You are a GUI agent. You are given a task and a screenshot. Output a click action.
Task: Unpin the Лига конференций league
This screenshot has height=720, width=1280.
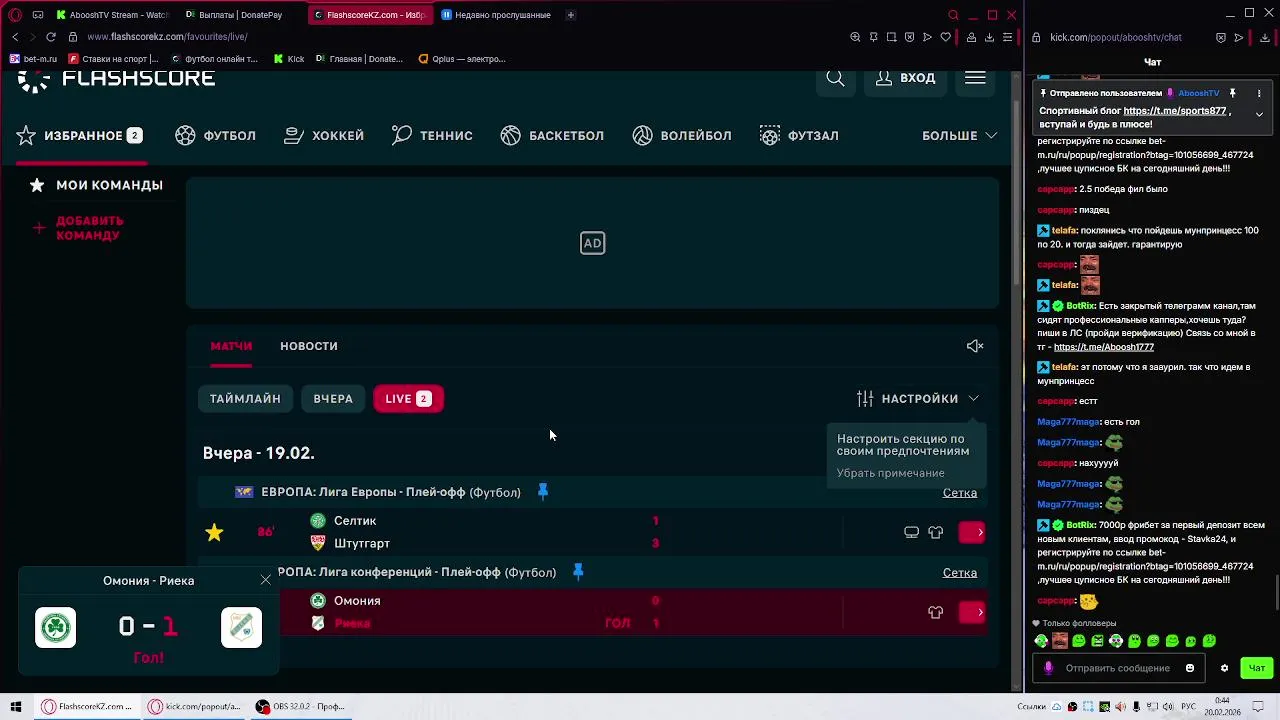[578, 571]
